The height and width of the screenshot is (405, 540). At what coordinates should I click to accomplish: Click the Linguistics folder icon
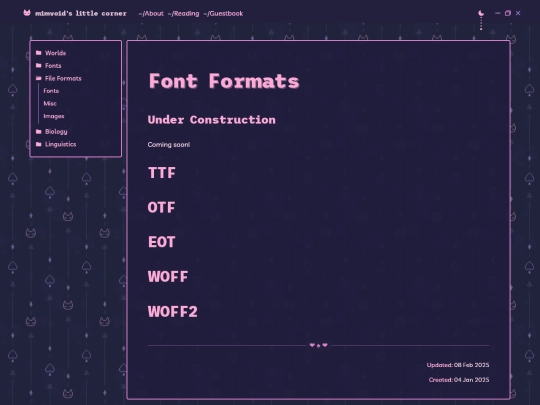click(39, 144)
